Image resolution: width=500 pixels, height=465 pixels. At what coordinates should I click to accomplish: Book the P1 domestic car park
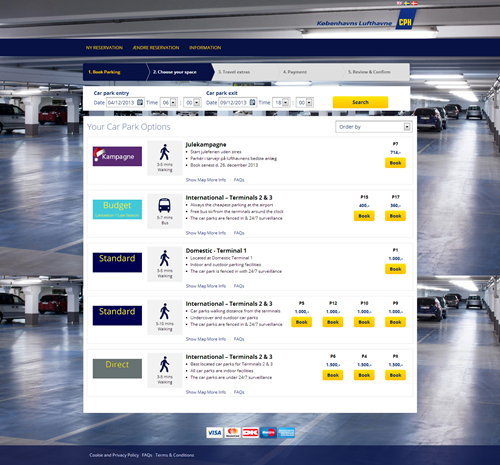(395, 269)
